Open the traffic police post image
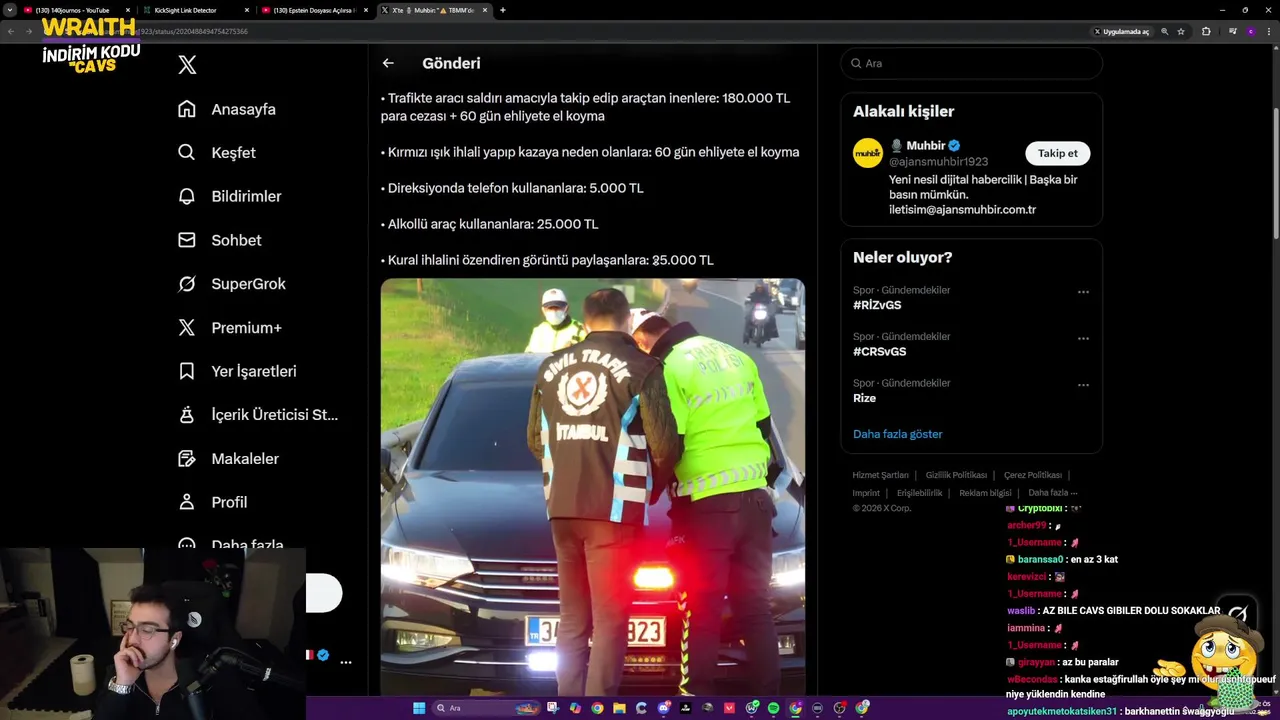Screen dimensions: 1280x720 (592, 487)
